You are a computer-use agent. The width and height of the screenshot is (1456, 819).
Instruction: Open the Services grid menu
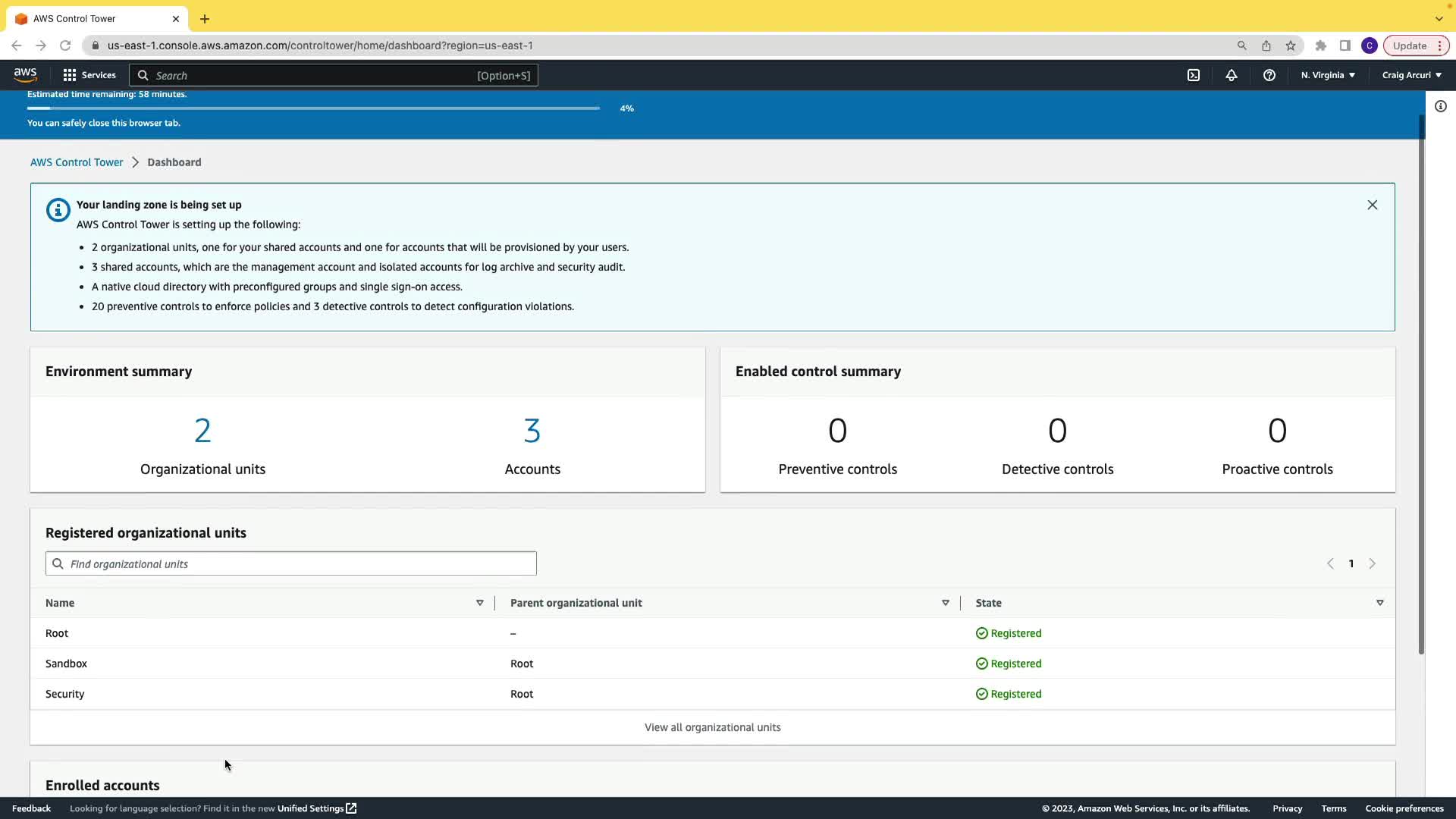pyautogui.click(x=89, y=75)
